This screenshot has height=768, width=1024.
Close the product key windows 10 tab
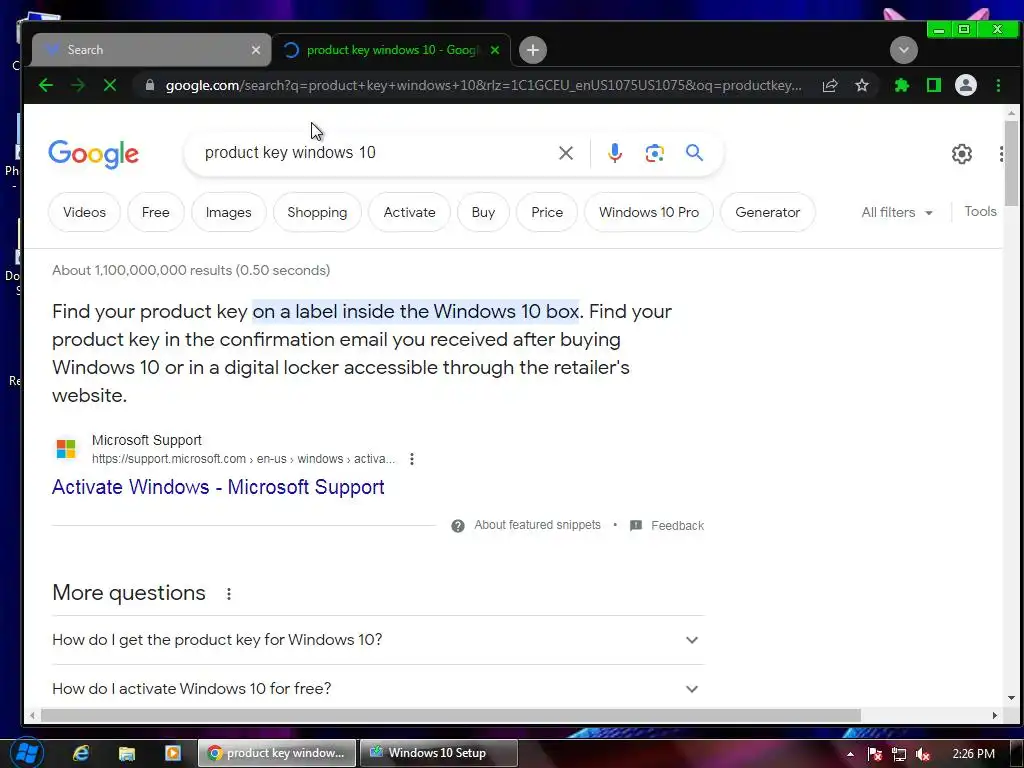(495, 50)
